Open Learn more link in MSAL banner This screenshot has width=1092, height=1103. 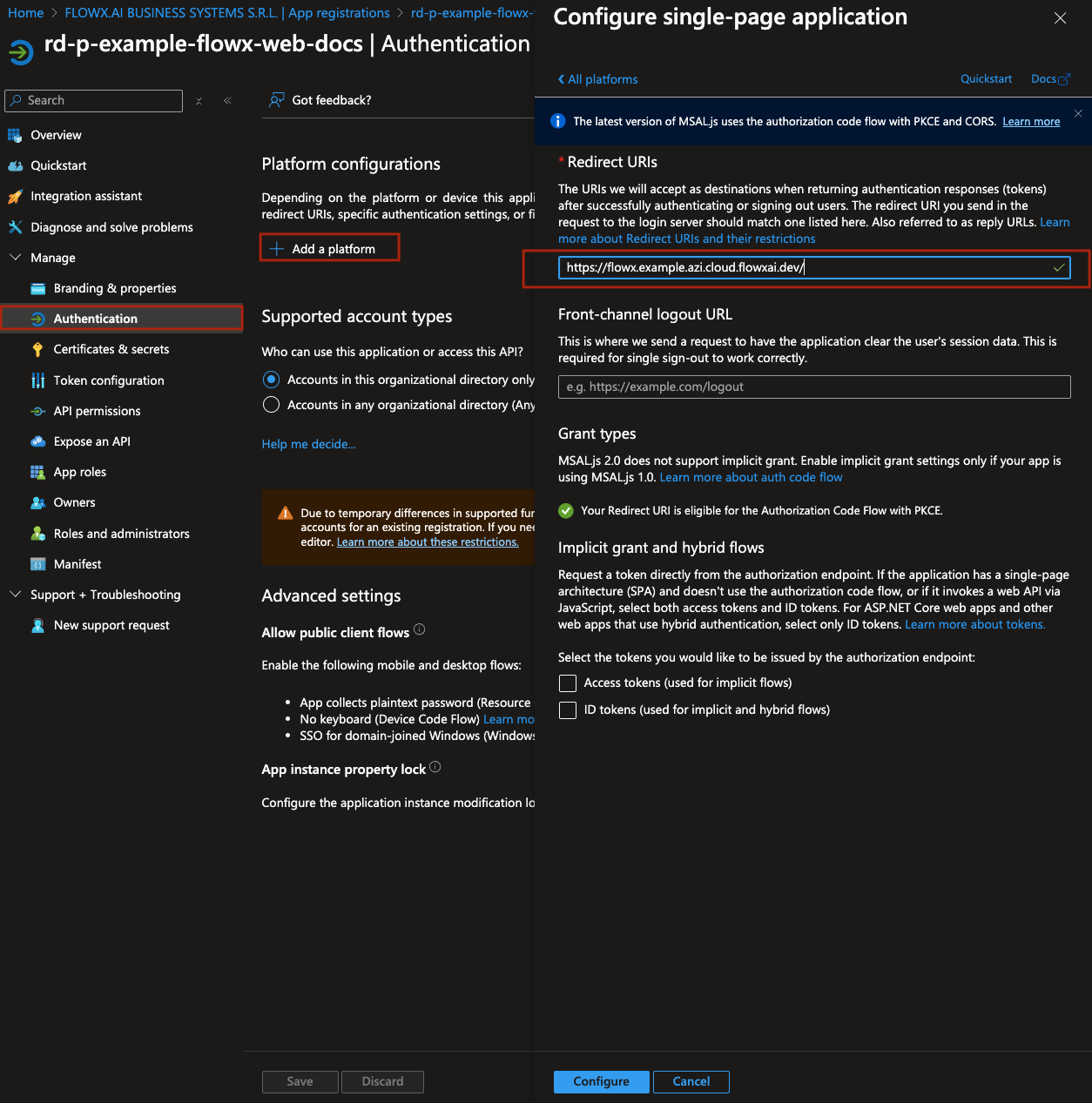pos(1031,122)
